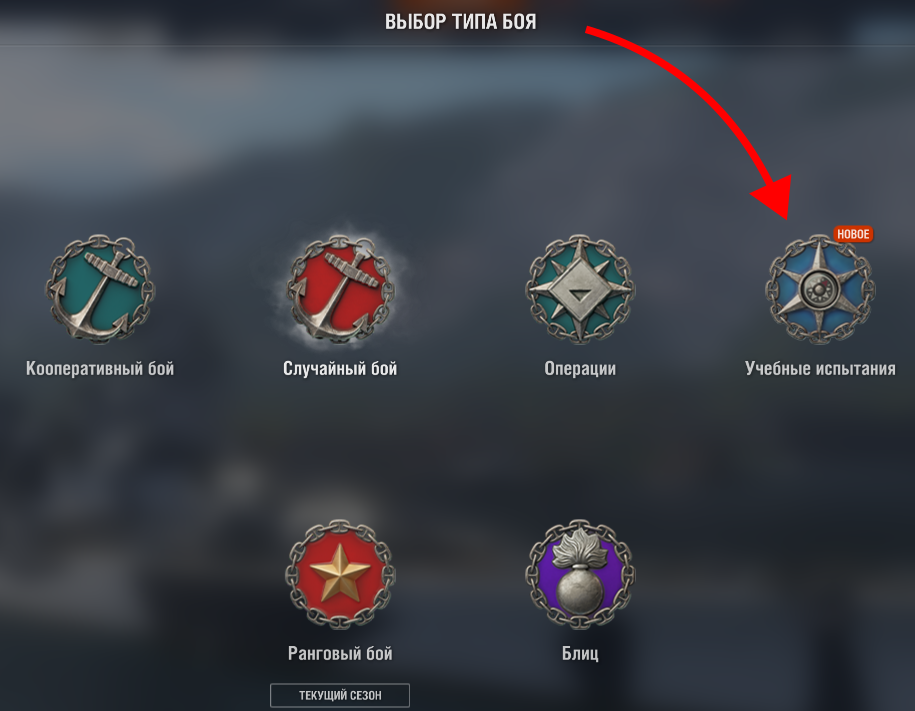The image size is (915, 711).
Task: Click the НОВОЕ badge on Учебные испытания
Action: coord(853,234)
